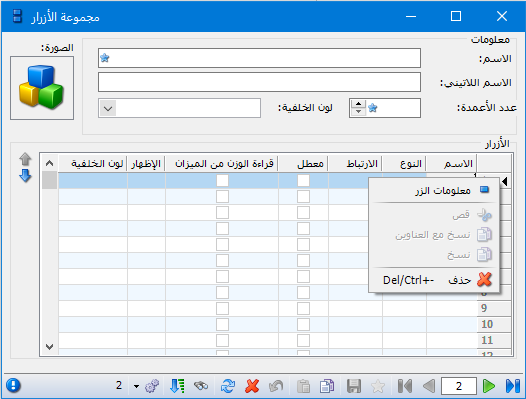Image resolution: width=526 pixels, height=399 pixels.
Task: Click background color cell of selected row
Action: [93, 181]
